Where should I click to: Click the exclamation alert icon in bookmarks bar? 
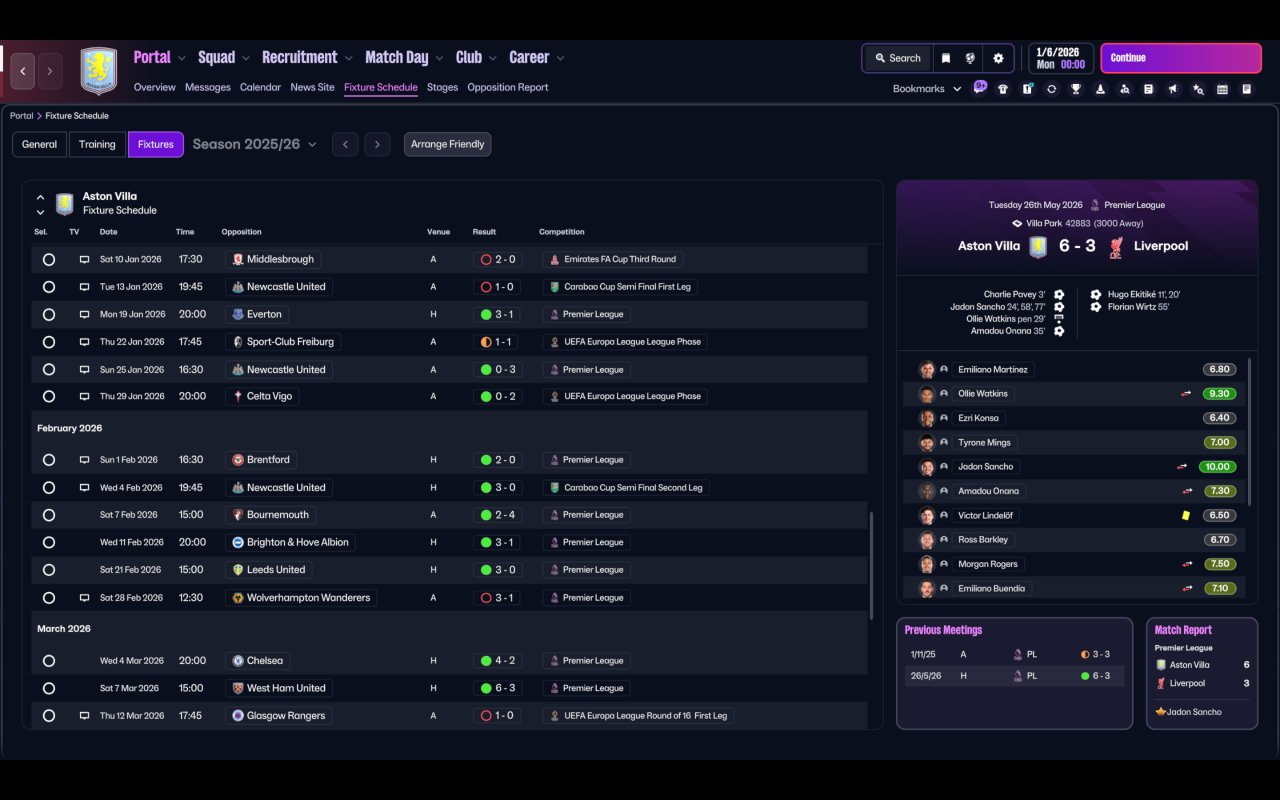1027,89
